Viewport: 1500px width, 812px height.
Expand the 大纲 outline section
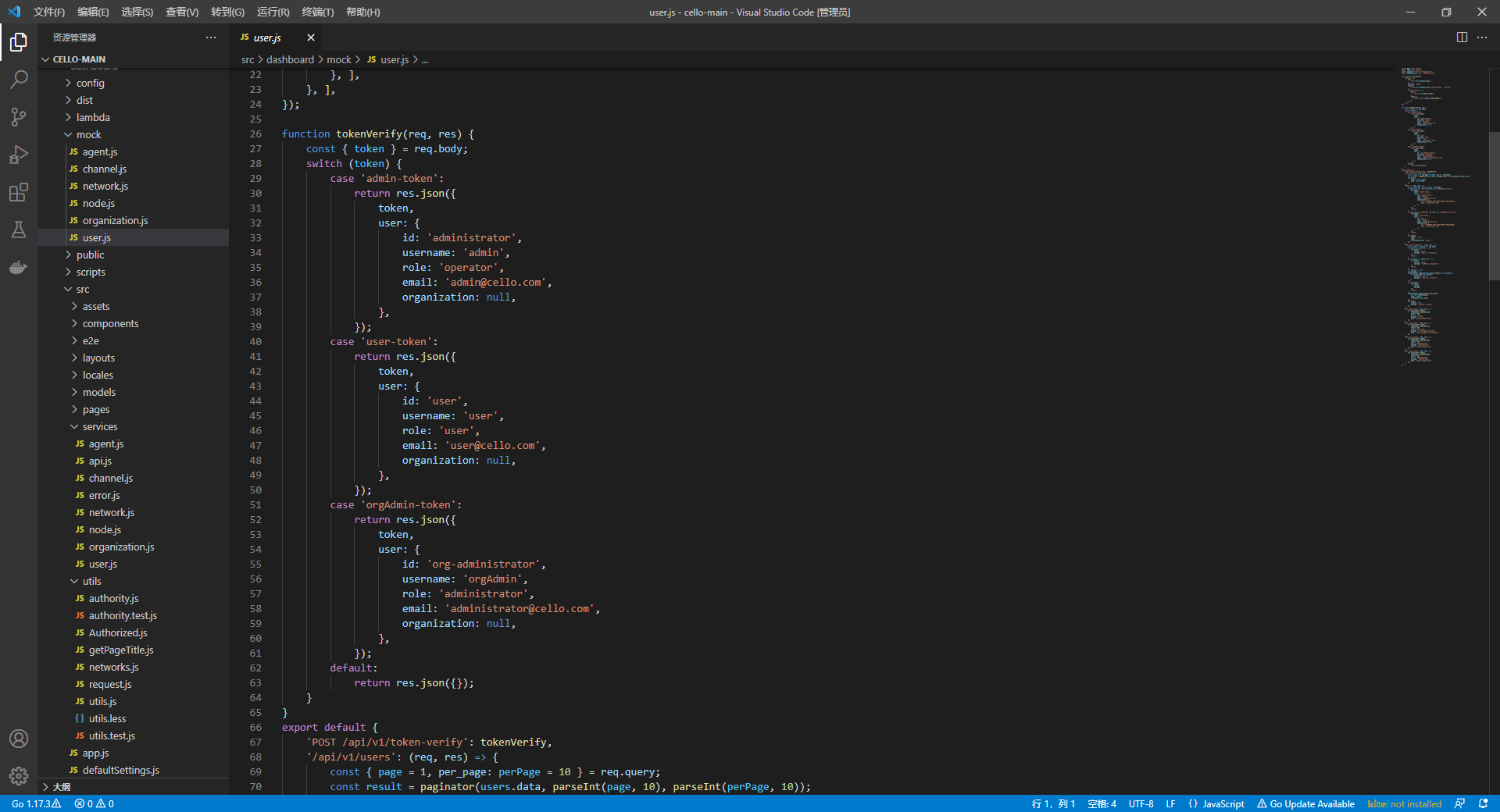133,787
